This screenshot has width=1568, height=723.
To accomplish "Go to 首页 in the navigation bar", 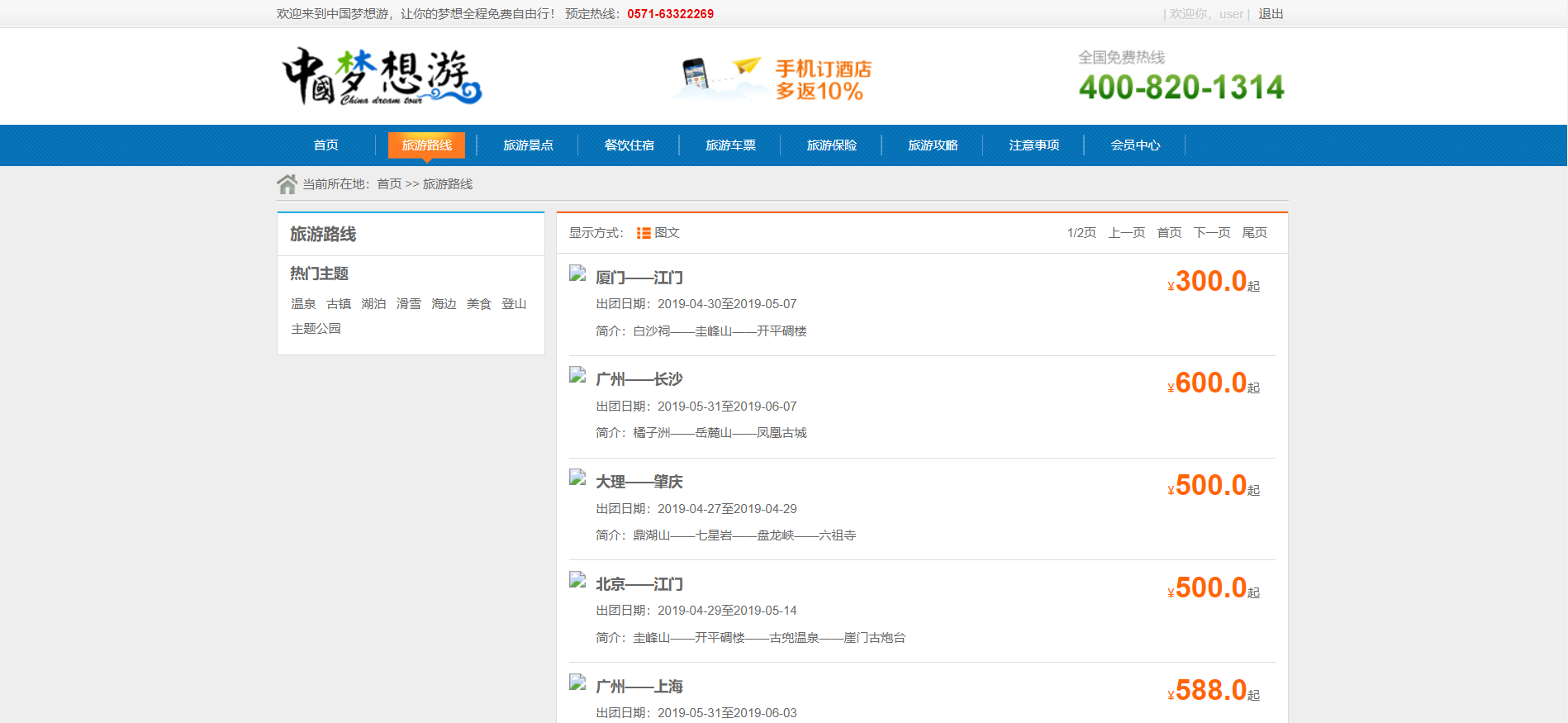I will tap(325, 145).
